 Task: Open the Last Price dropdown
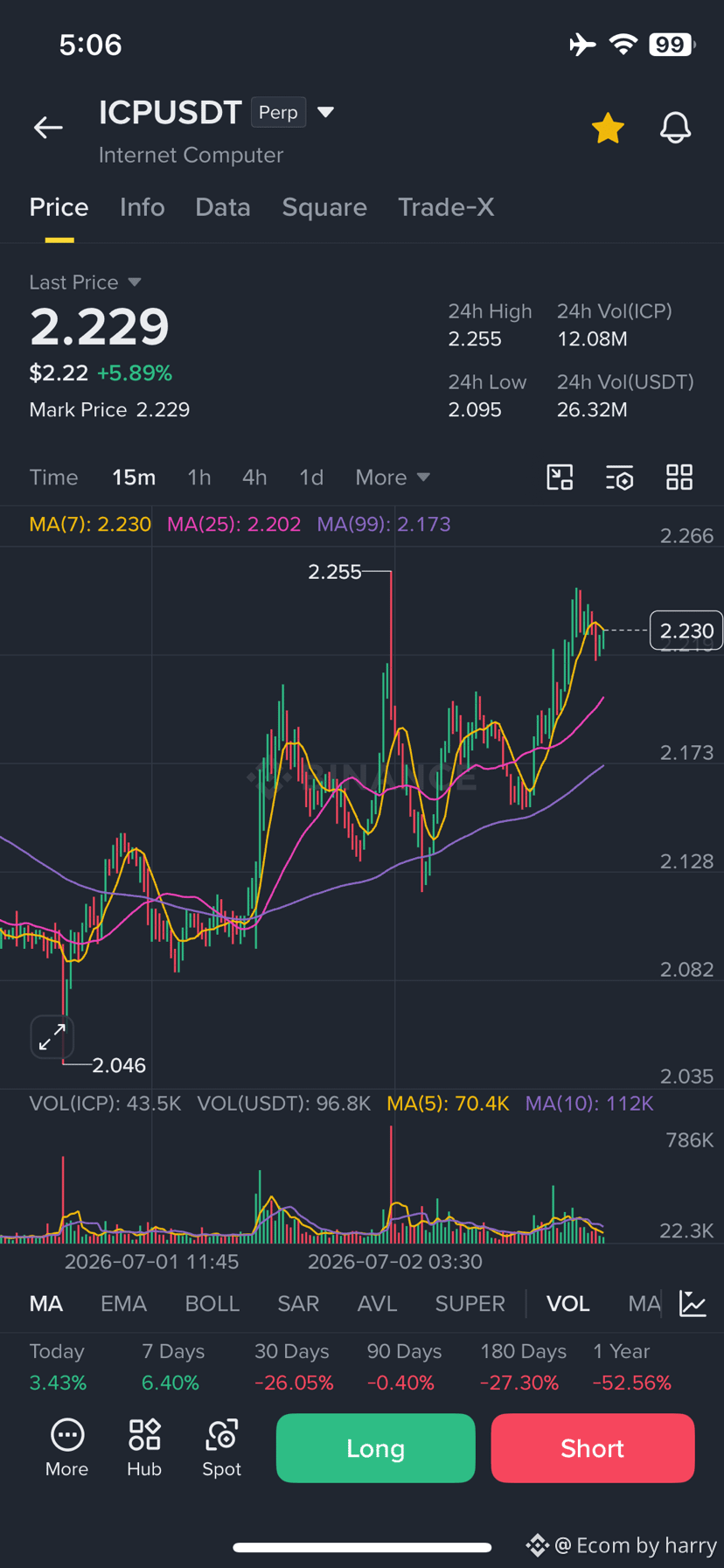click(x=85, y=282)
